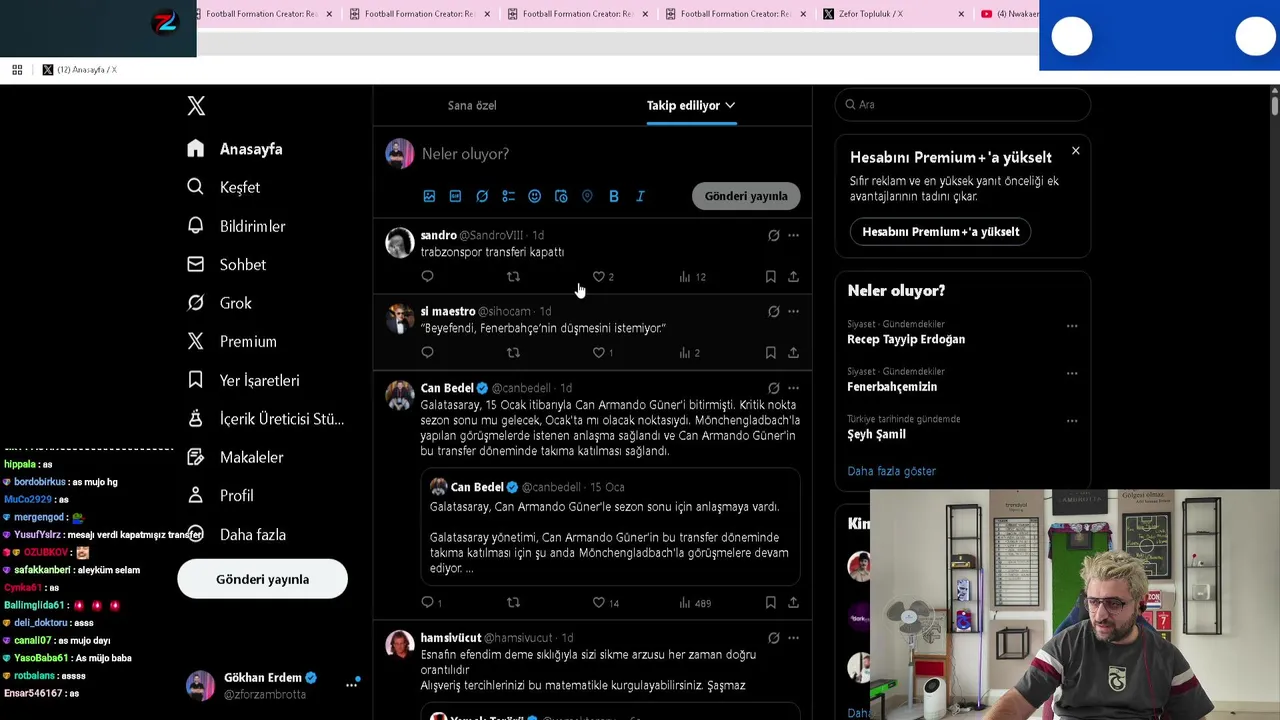This screenshot has width=1280, height=720.
Task: Open Bildirimler notifications
Action: tap(237, 226)
